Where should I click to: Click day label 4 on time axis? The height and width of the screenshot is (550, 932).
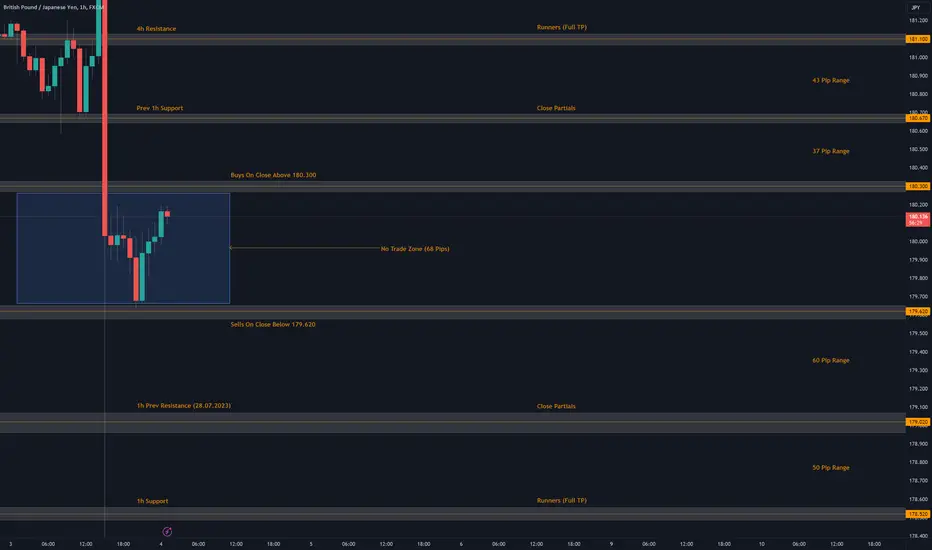tap(160, 543)
